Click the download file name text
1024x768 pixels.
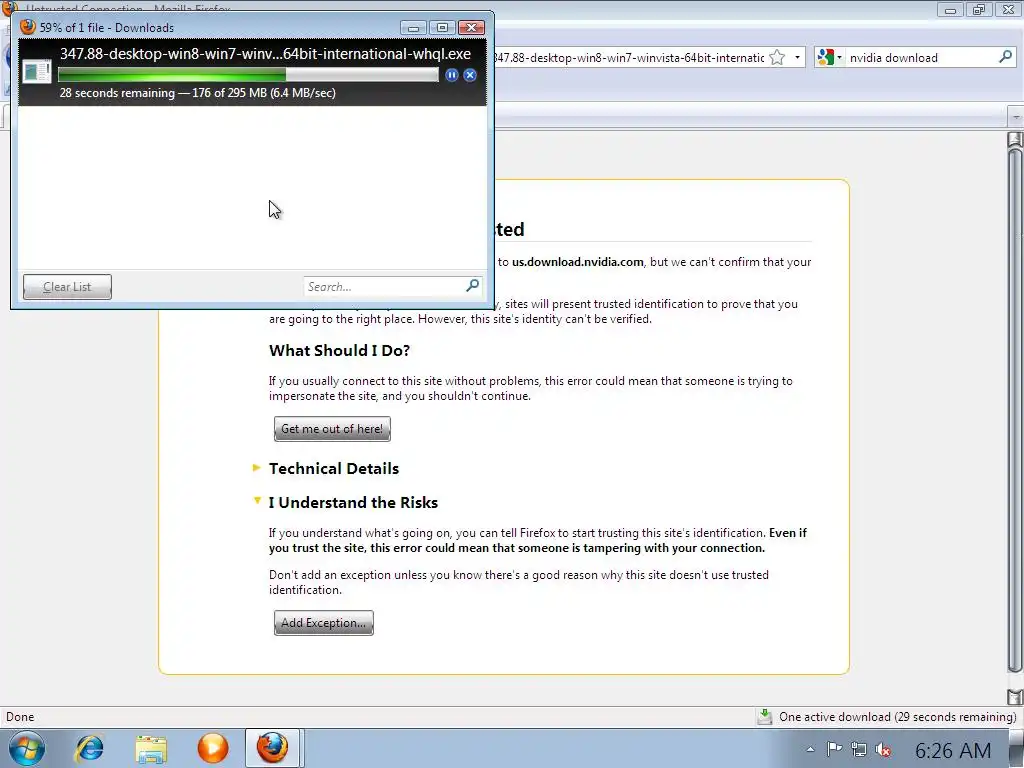(265, 54)
